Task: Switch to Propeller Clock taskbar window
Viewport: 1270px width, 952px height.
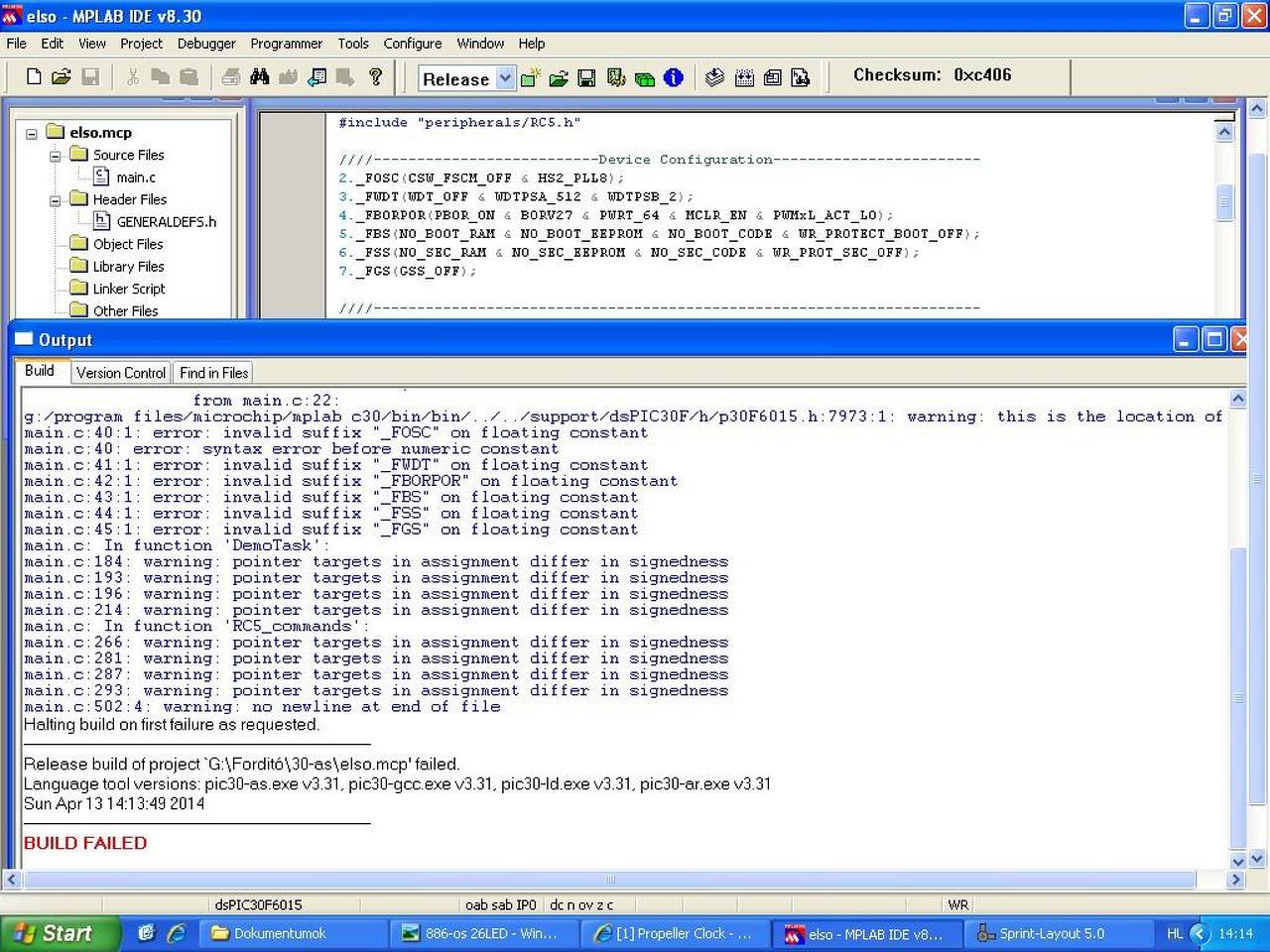Action: point(677,933)
